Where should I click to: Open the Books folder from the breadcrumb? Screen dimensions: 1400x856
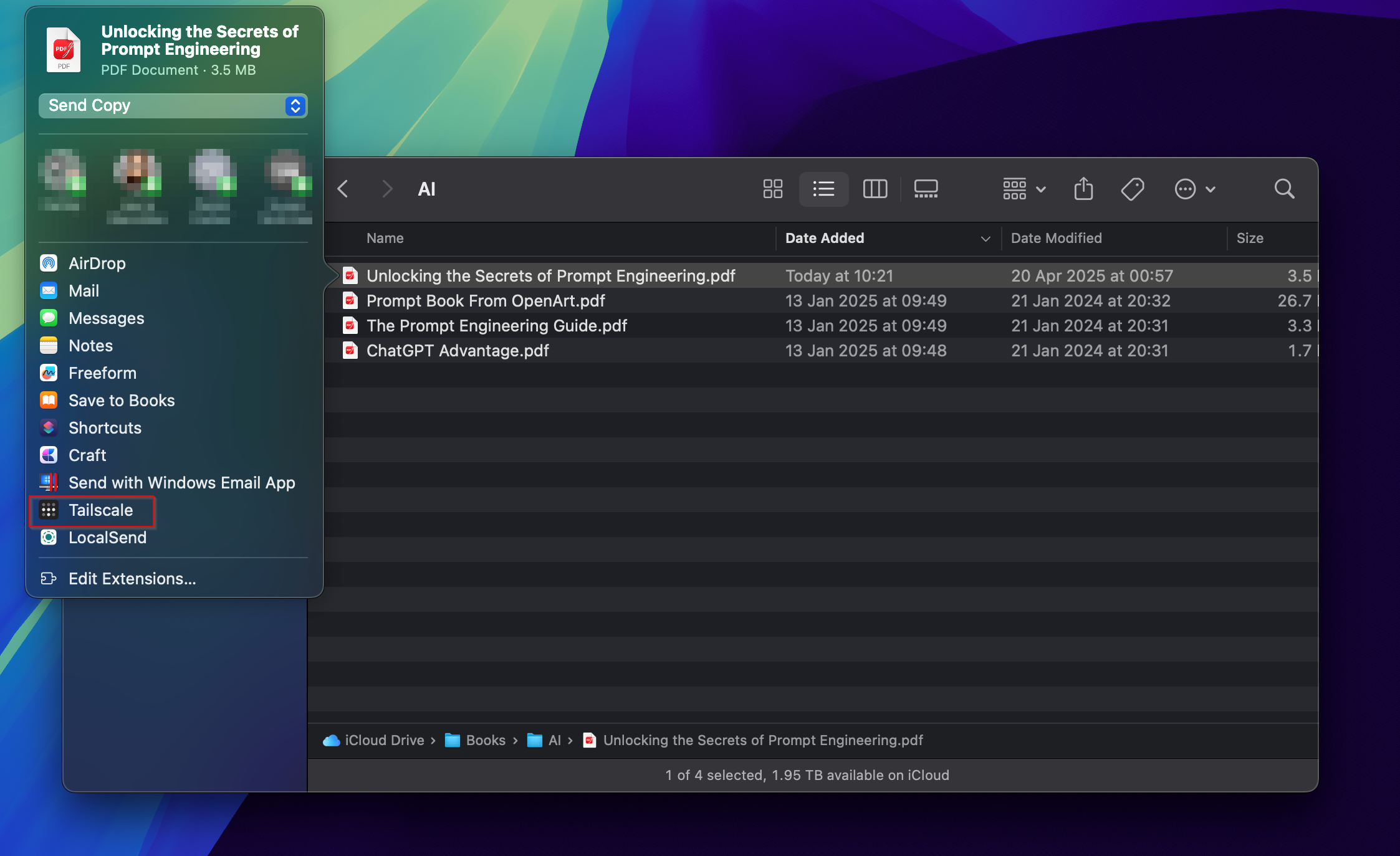(486, 740)
